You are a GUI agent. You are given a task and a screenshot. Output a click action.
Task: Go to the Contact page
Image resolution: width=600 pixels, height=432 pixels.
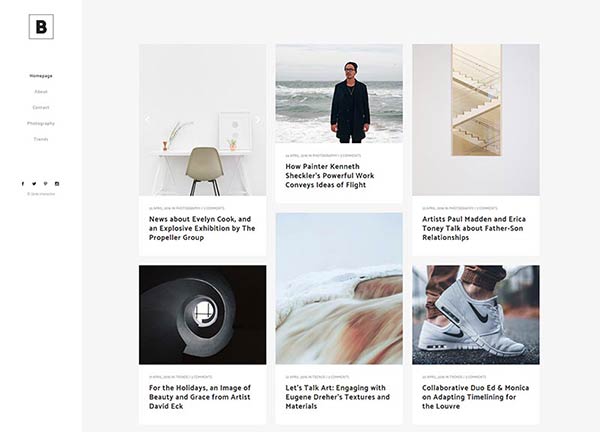[41, 108]
